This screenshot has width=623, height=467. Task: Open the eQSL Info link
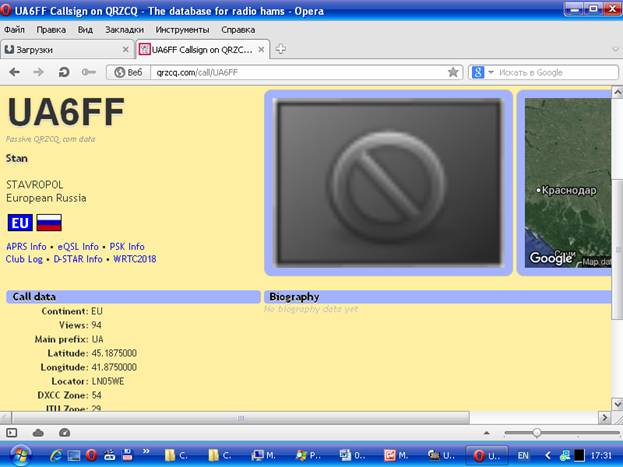click(x=78, y=247)
